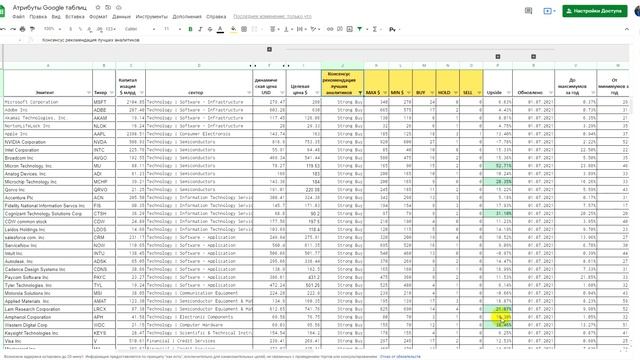640x360 pixels.
Task: Open the Файл menu
Action: (x=18, y=17)
